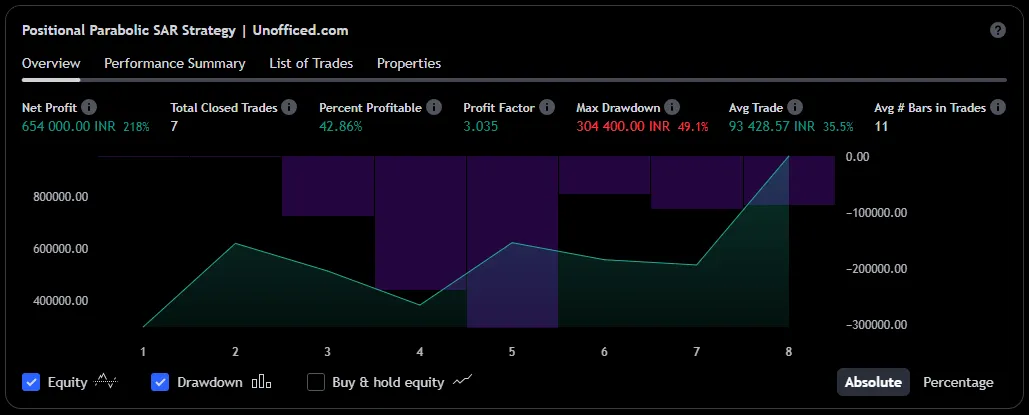Select the Absolute display button
Screen dimensions: 1029x415
pyautogui.click(x=873, y=382)
